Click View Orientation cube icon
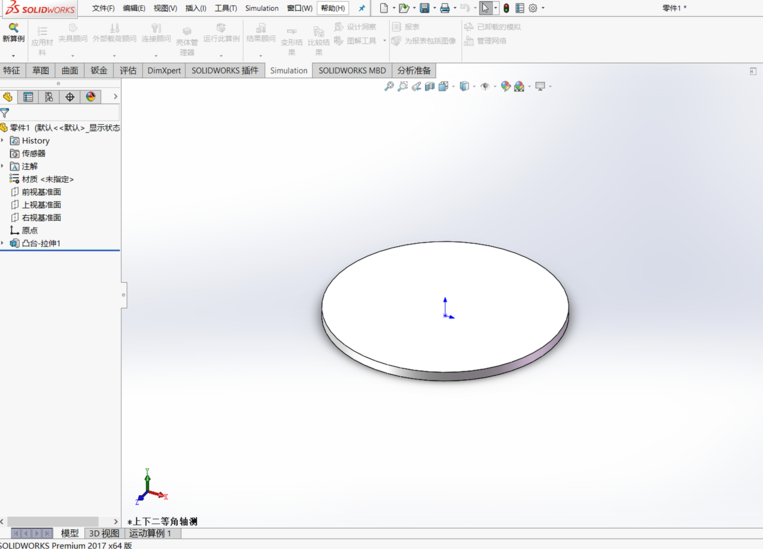The height and width of the screenshot is (549, 763). coord(443,86)
